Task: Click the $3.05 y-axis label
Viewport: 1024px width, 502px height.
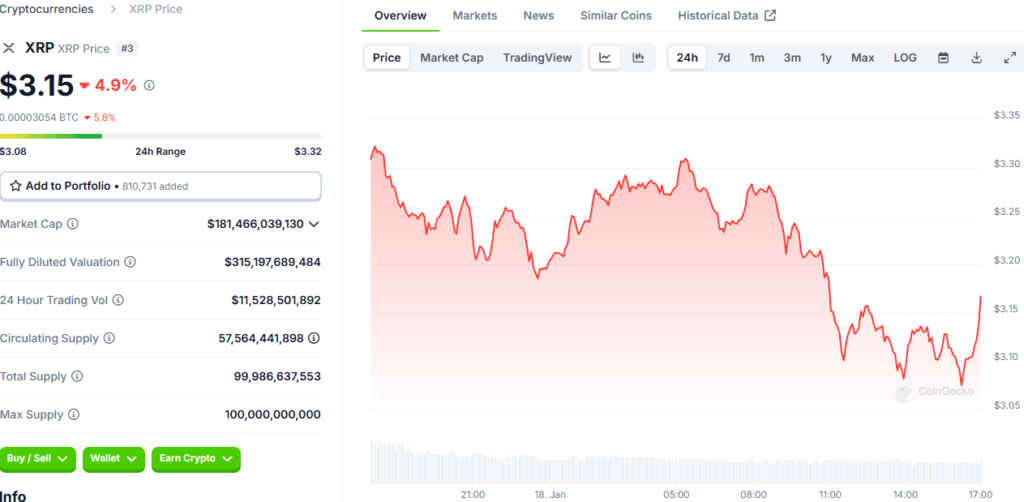Action: tap(1006, 405)
